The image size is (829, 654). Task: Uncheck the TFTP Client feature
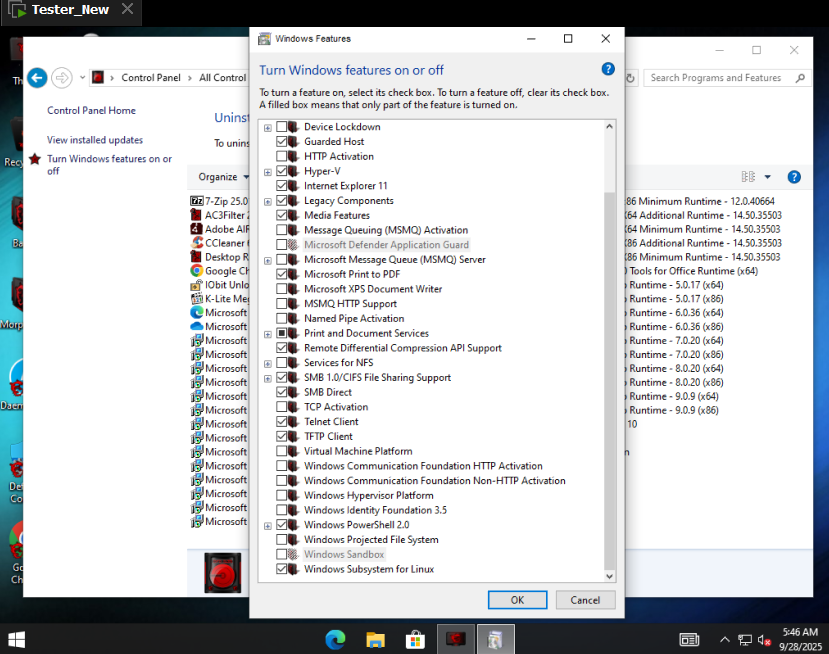coord(281,436)
